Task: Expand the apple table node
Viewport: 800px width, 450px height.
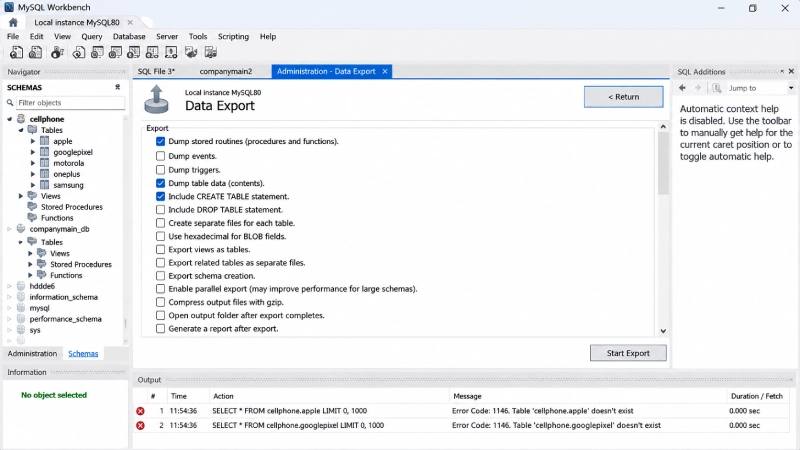Action: click(x=33, y=141)
